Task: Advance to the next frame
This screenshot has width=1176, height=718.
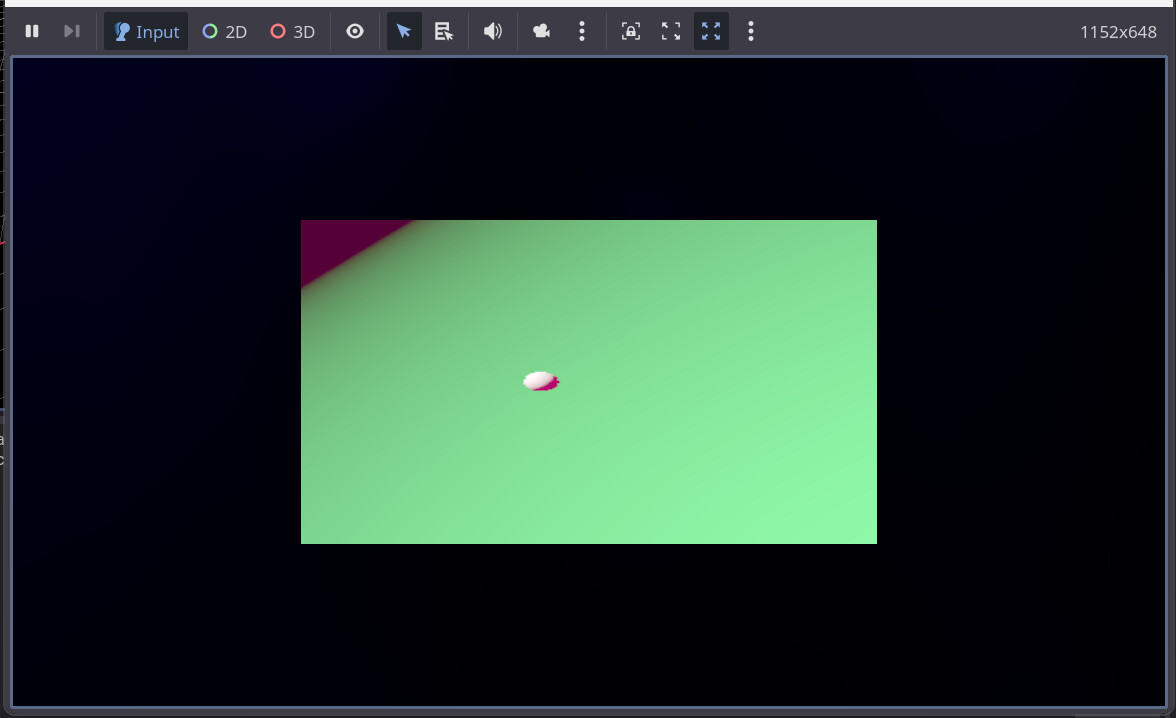Action: coord(71,31)
